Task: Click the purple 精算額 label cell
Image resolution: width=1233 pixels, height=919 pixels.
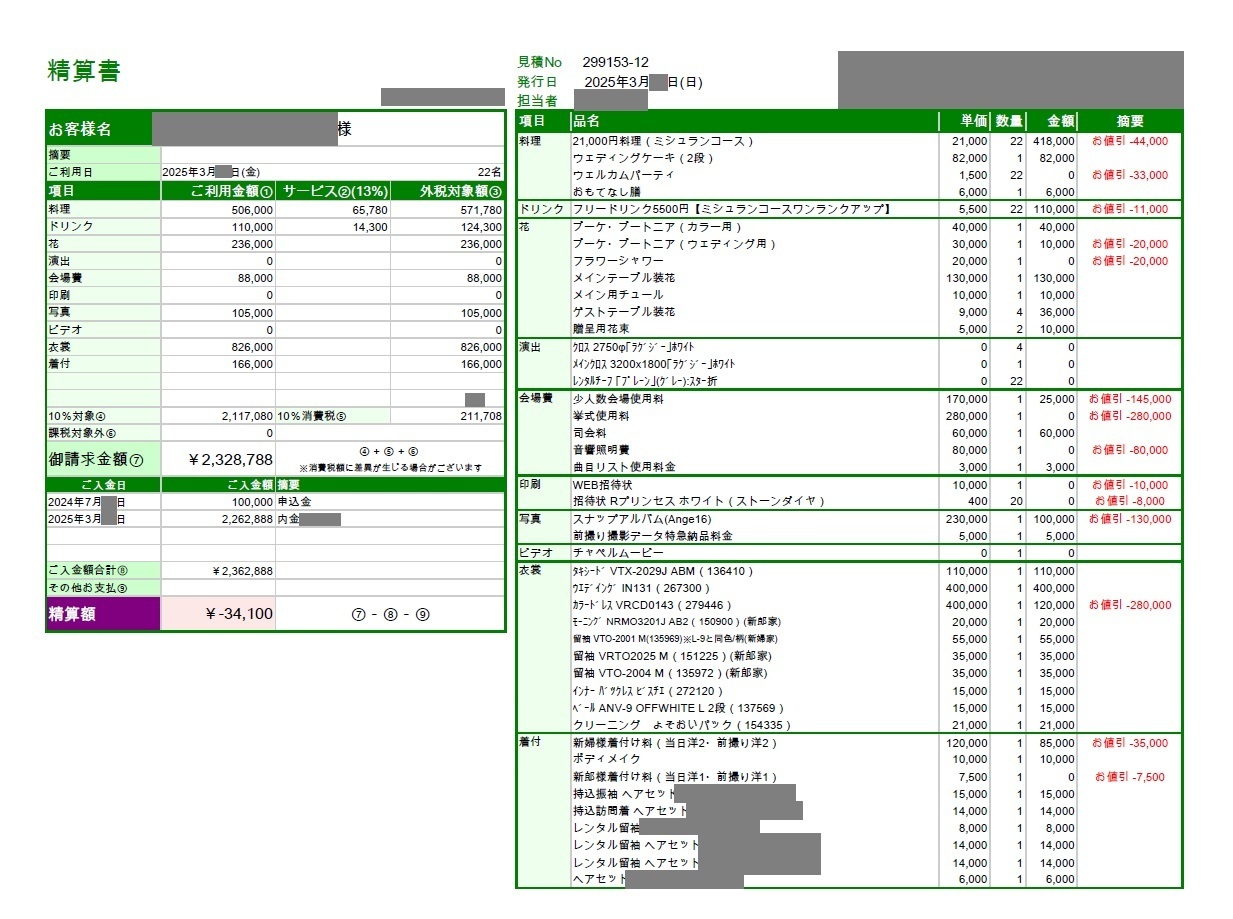Action: 103,614
